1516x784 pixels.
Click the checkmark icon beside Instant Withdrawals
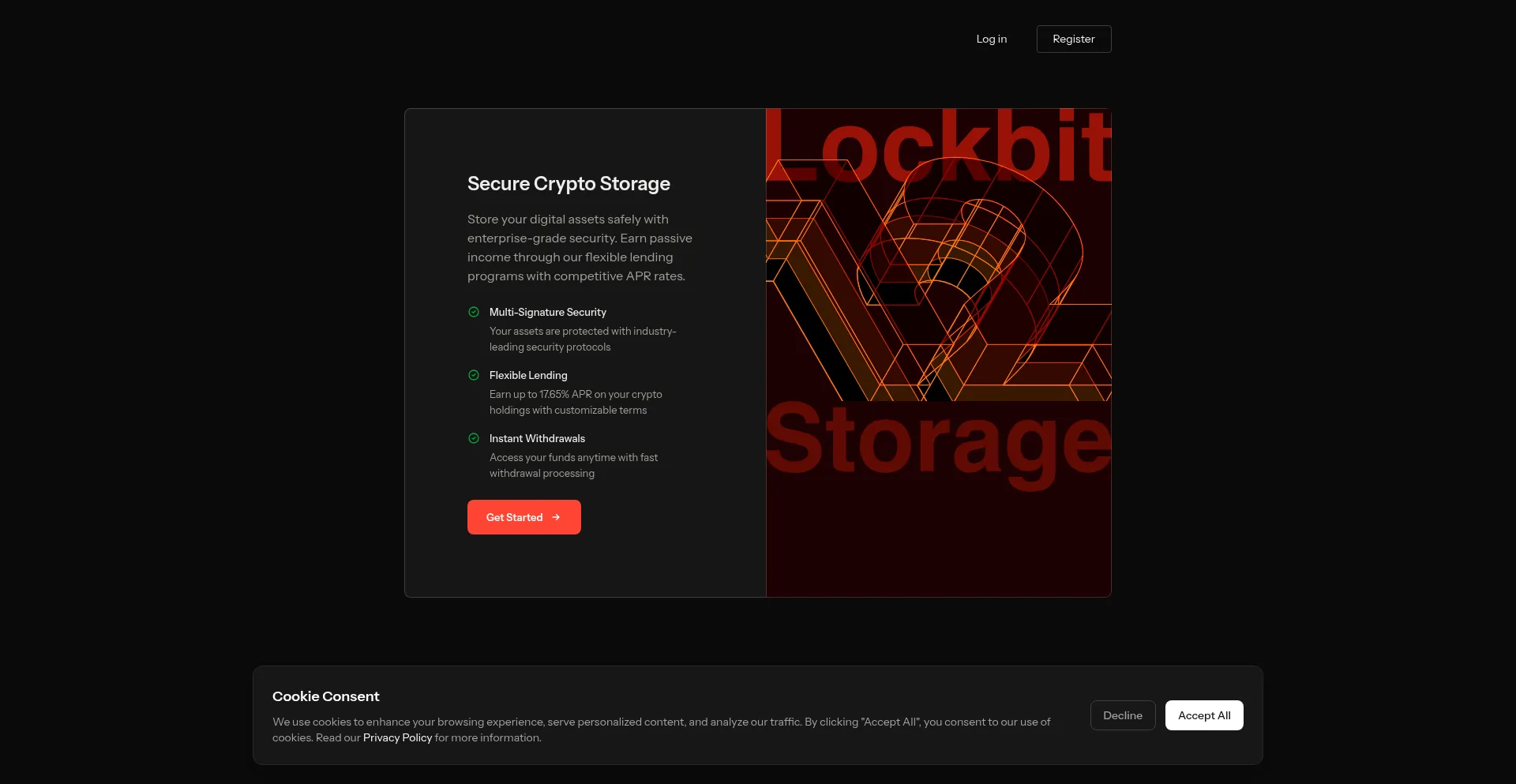click(473, 438)
